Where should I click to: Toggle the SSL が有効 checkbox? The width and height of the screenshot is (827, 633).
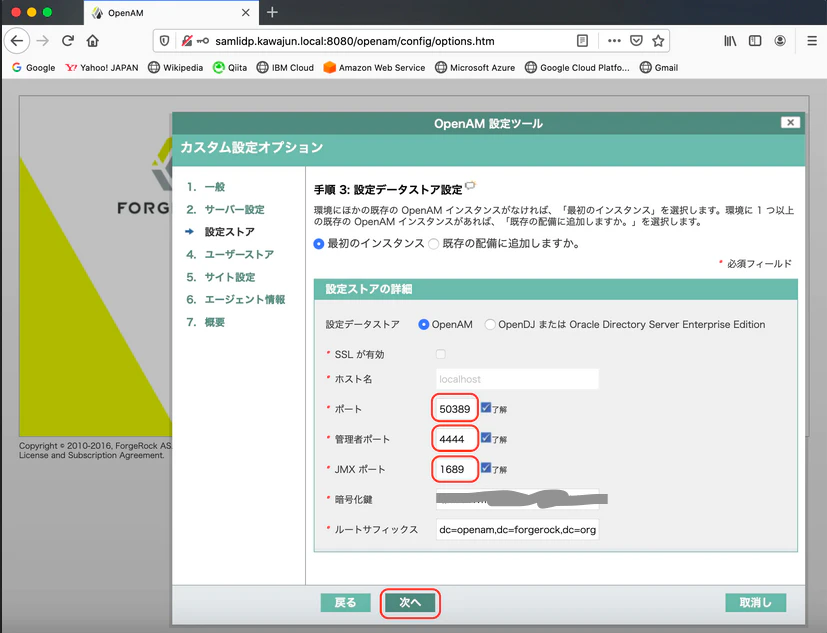click(441, 354)
